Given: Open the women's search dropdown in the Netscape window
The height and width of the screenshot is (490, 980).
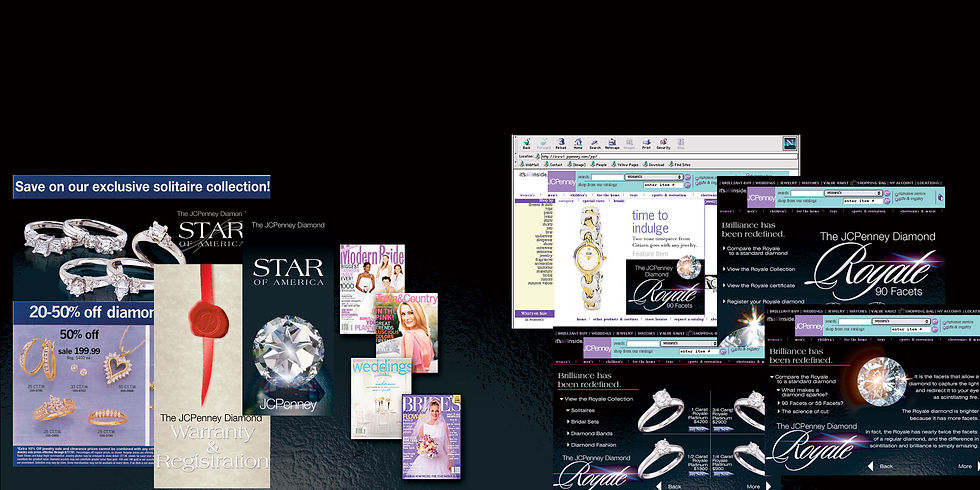Looking at the screenshot, I should [x=654, y=177].
